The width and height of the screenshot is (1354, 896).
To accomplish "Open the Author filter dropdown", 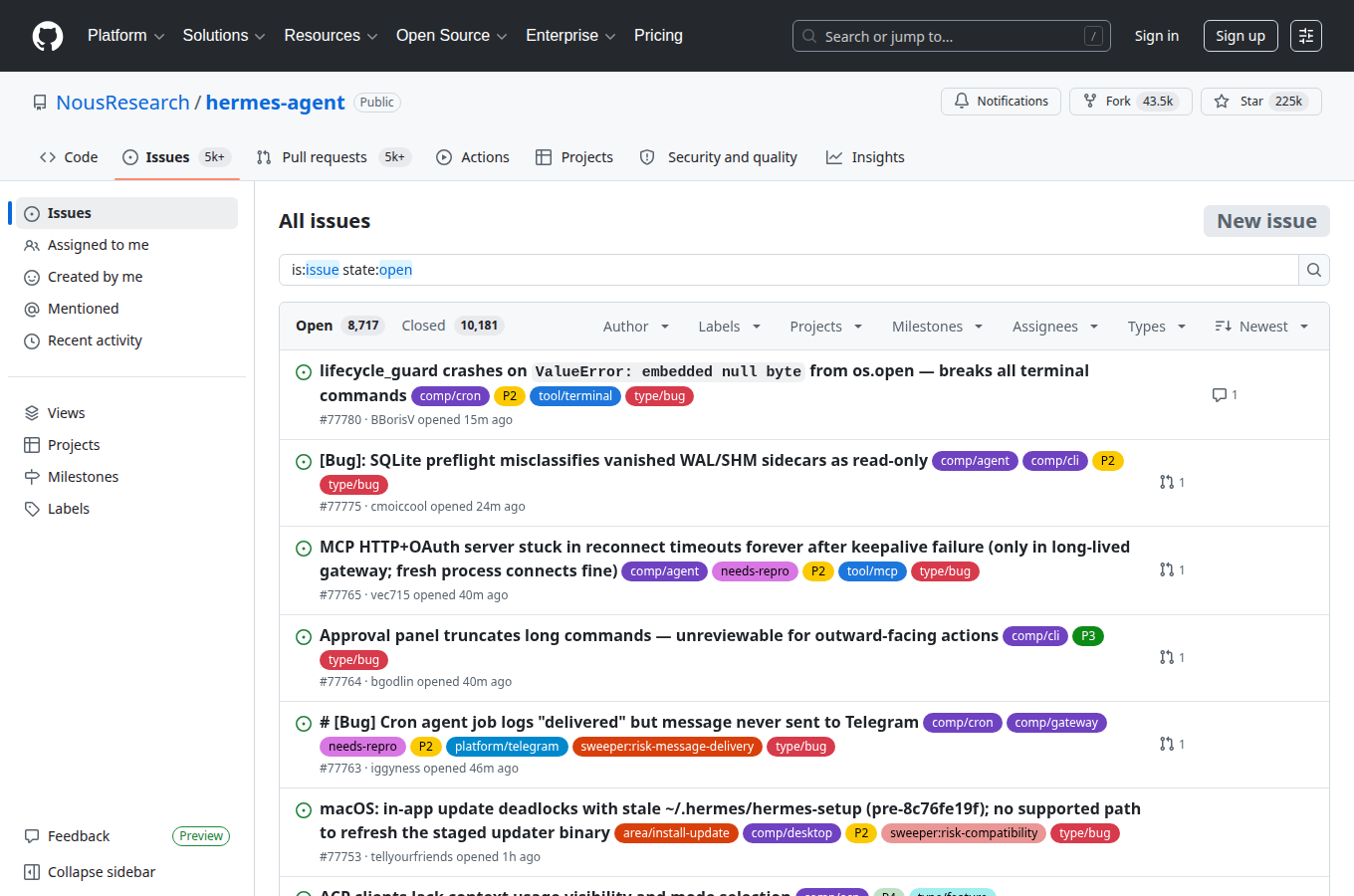I will coord(636,327).
